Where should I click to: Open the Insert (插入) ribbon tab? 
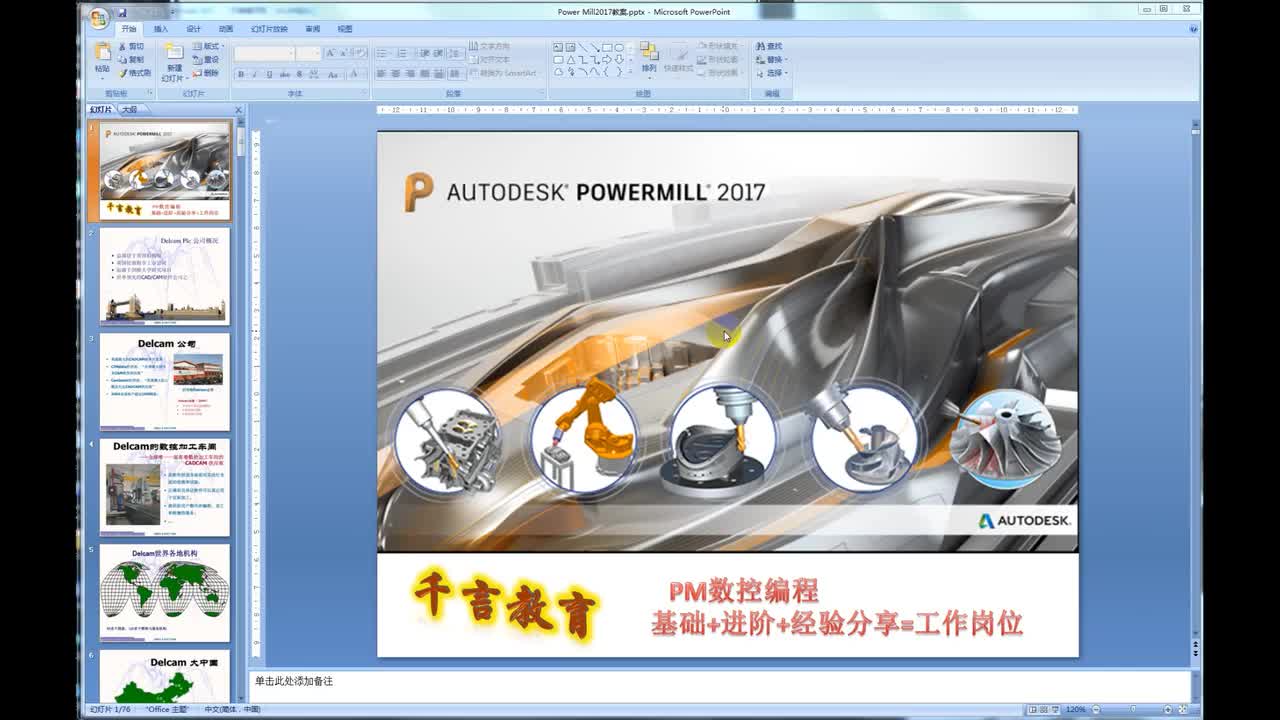(160, 29)
